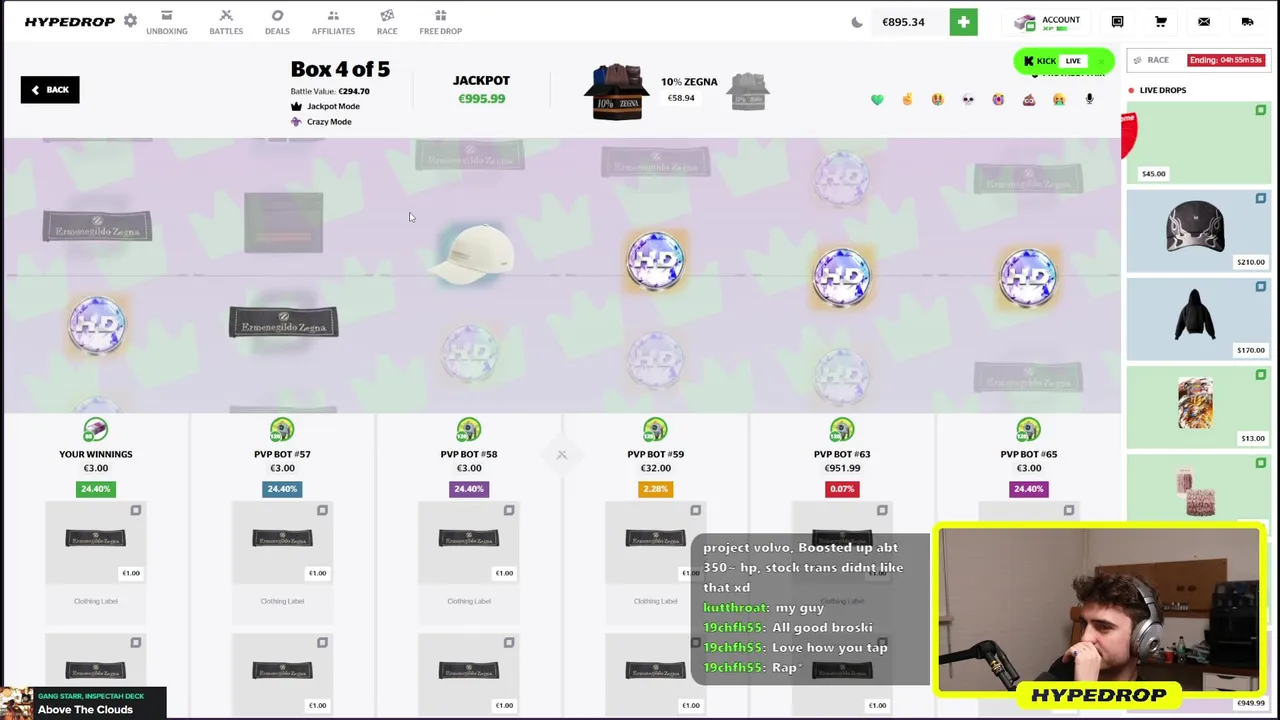
Task: Click the crossed swords icon between bots #58 and #59
Action: [x=561, y=455]
